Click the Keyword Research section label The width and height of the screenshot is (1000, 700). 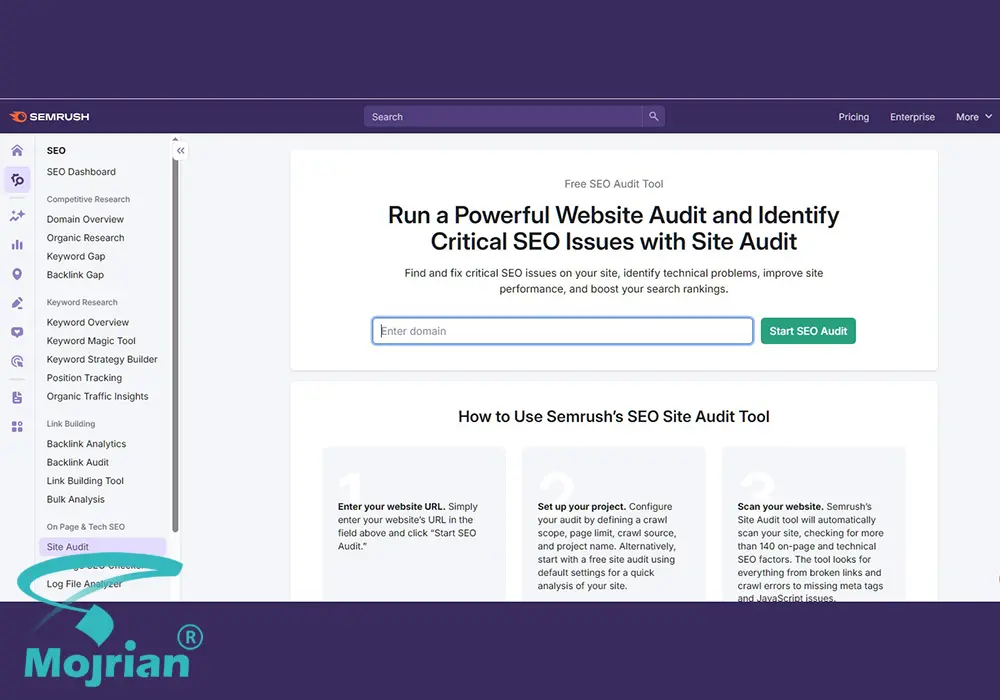coord(82,303)
